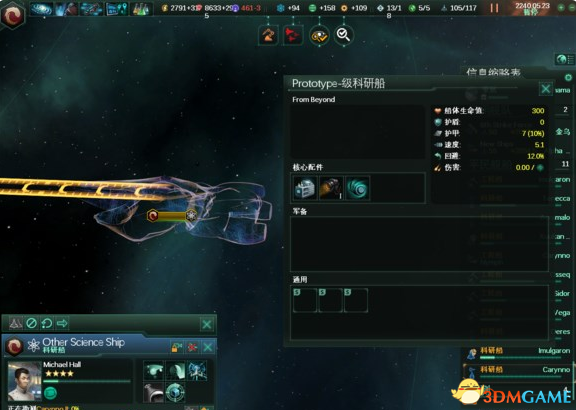Click the orange construction arm alert icon
Image resolution: width=576 pixels, height=410 pixels.
(x=268, y=35)
